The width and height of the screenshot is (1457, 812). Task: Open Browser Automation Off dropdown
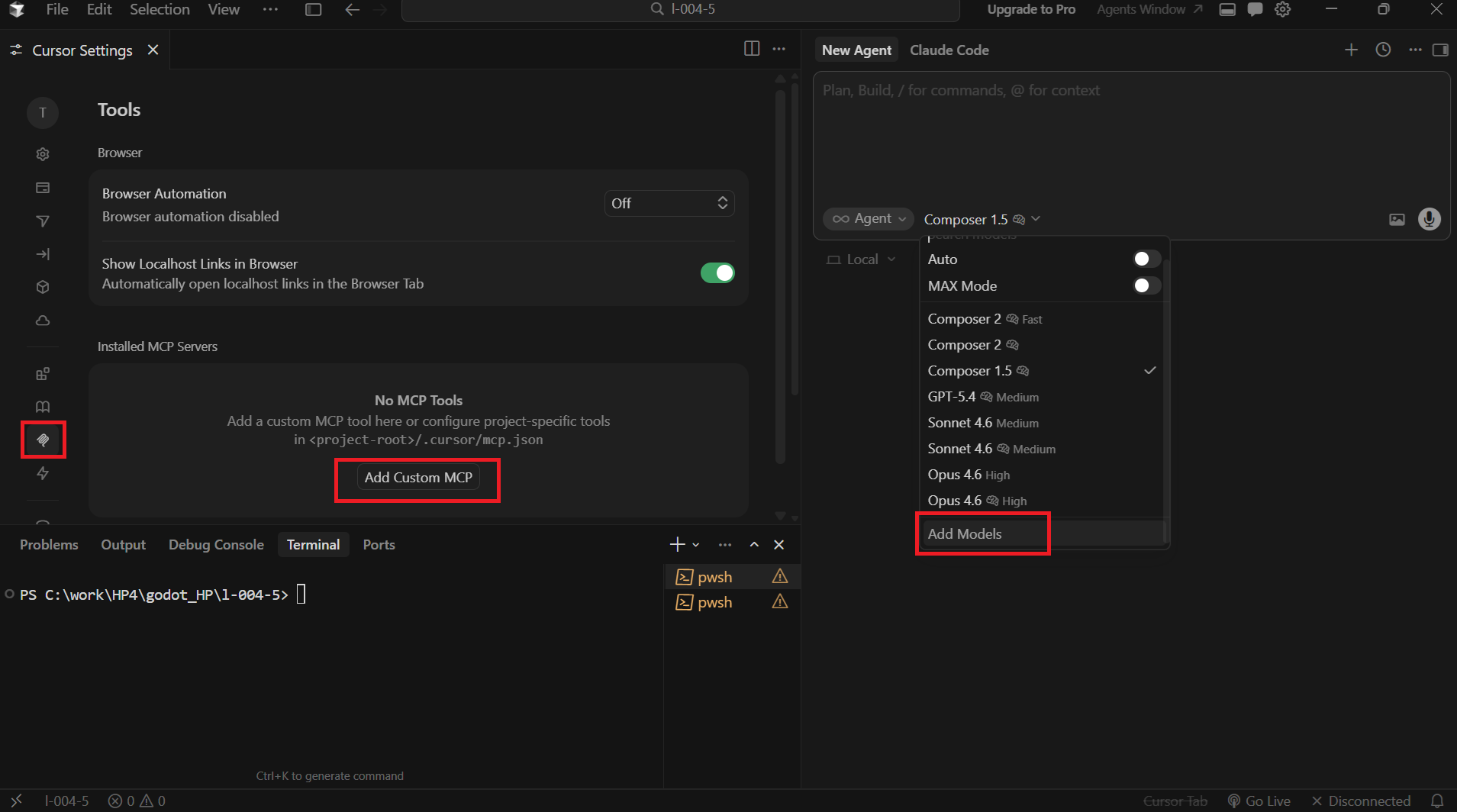point(669,204)
